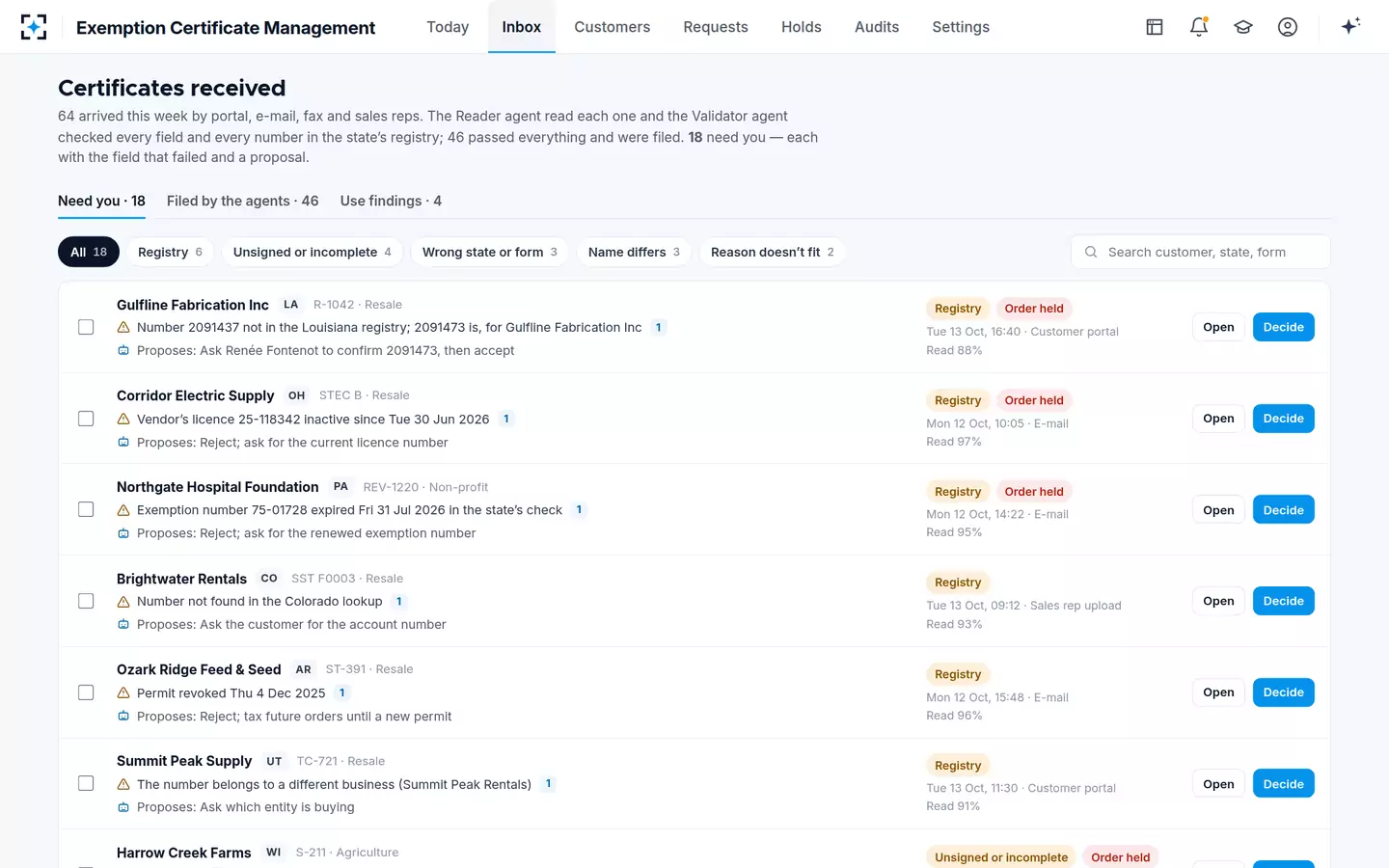Switch to the Holds tab
Viewport: 1389px width, 868px height.
click(x=802, y=27)
